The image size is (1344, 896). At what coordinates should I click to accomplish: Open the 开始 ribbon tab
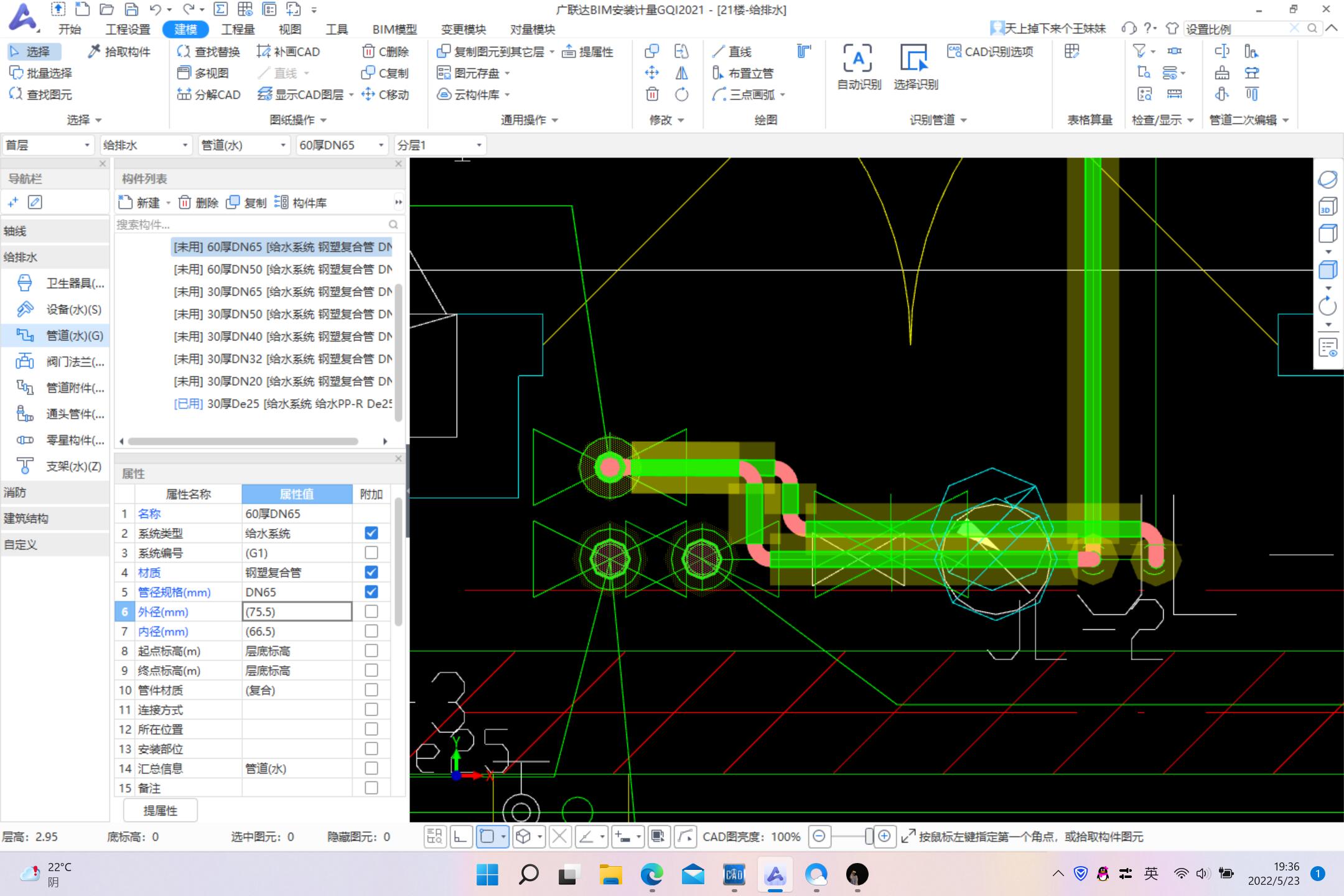coord(70,29)
